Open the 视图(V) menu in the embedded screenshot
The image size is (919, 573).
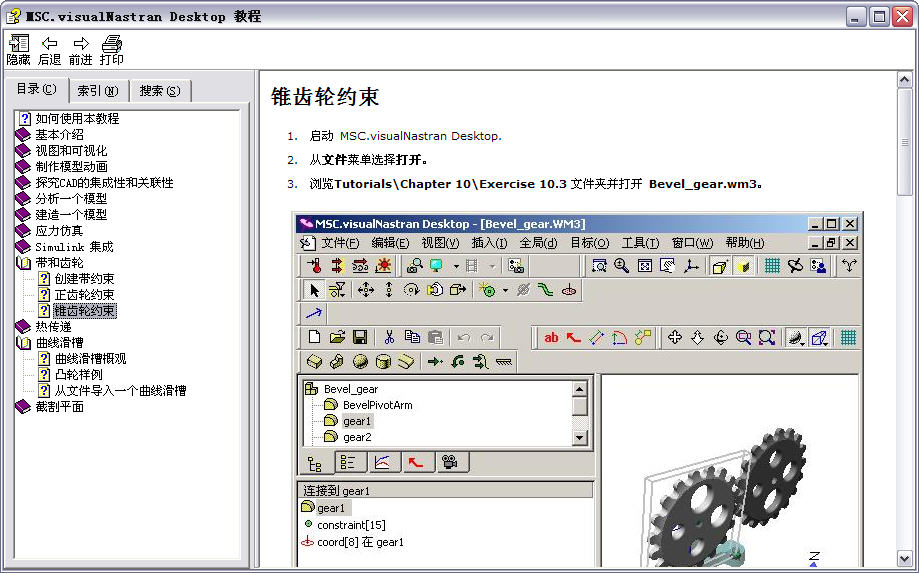tap(440, 243)
